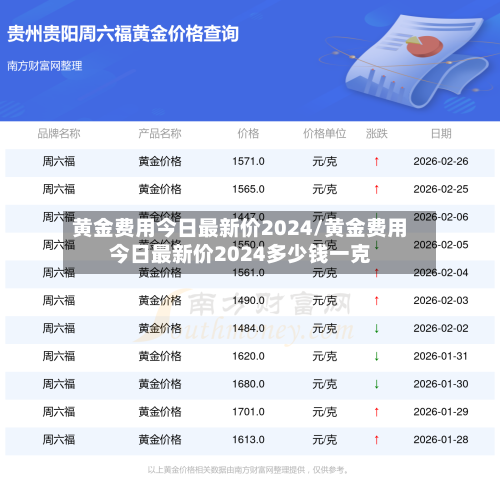Click the red up arrow for 2026-01-28

377,440
